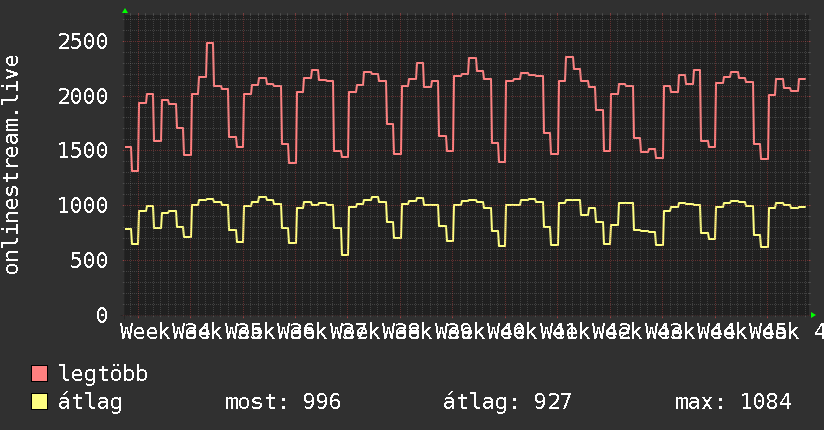This screenshot has width=824, height=430.
Task: Select the átlag legend label beside yellow swatch
Action: click(90, 402)
